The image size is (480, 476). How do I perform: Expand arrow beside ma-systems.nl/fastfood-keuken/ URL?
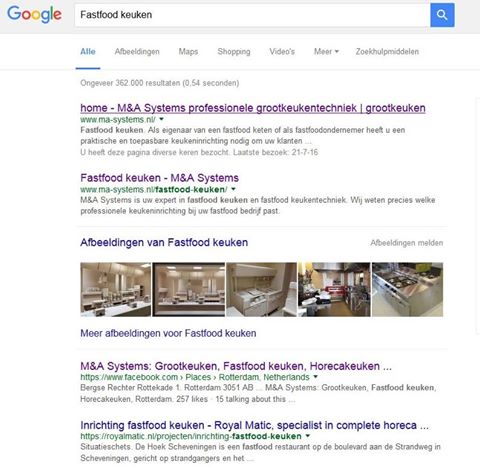coord(233,189)
